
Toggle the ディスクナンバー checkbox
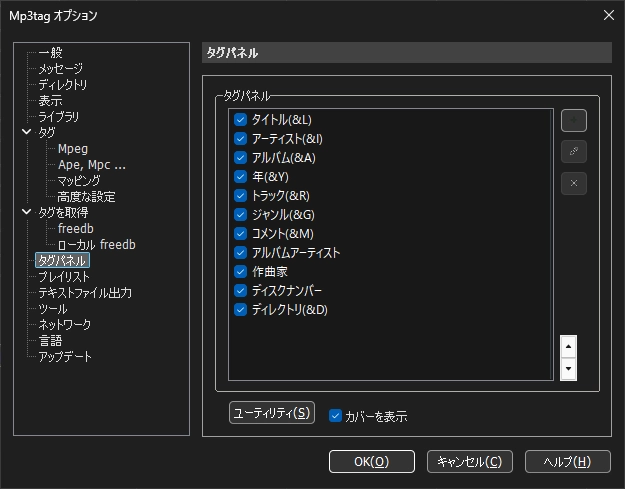click(240, 291)
